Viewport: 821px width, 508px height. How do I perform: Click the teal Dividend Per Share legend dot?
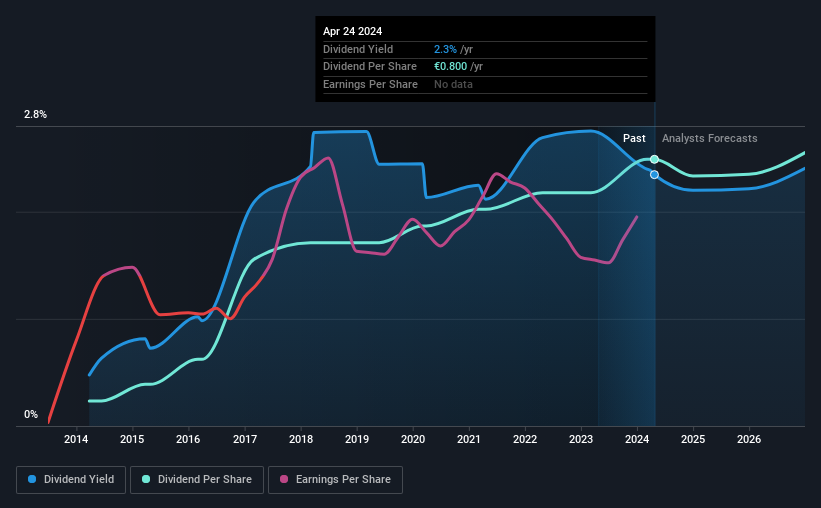coord(146,479)
